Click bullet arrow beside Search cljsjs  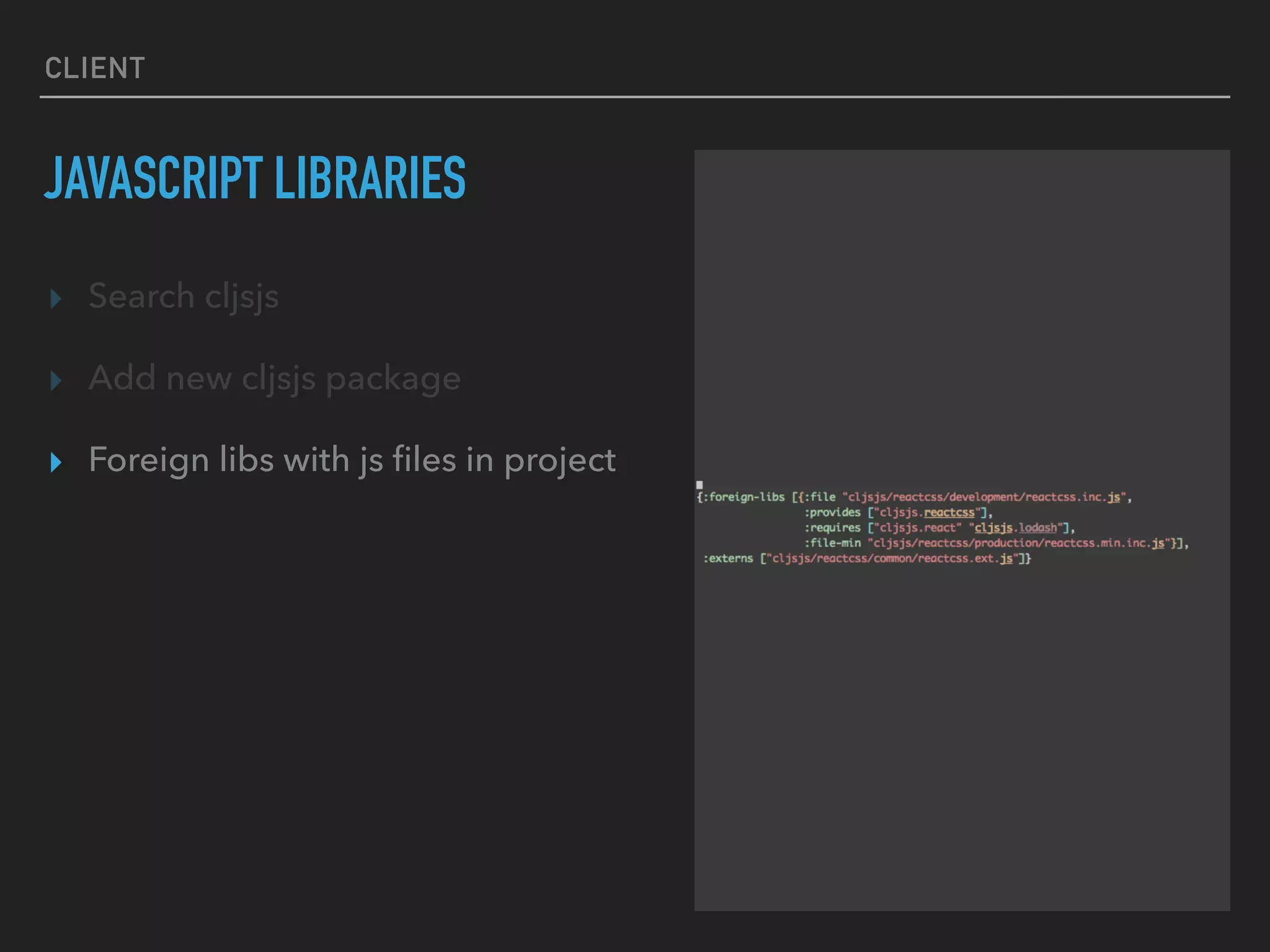coord(56,299)
